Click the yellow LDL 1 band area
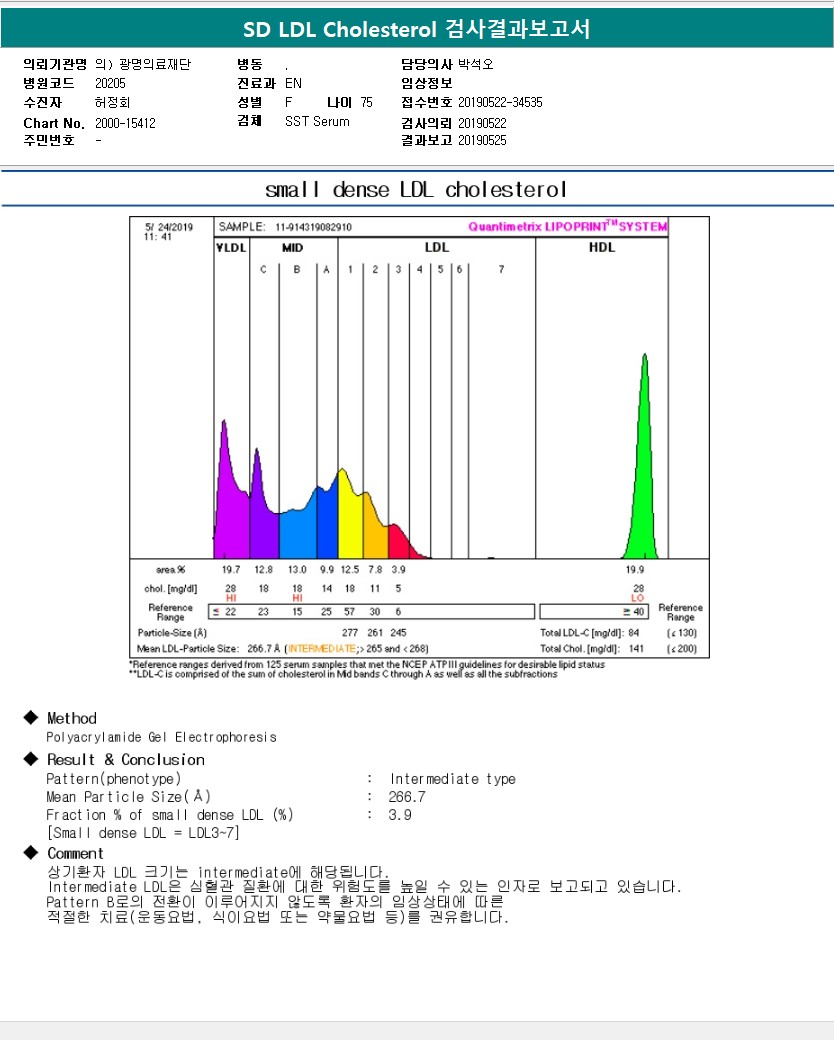 tap(349, 515)
